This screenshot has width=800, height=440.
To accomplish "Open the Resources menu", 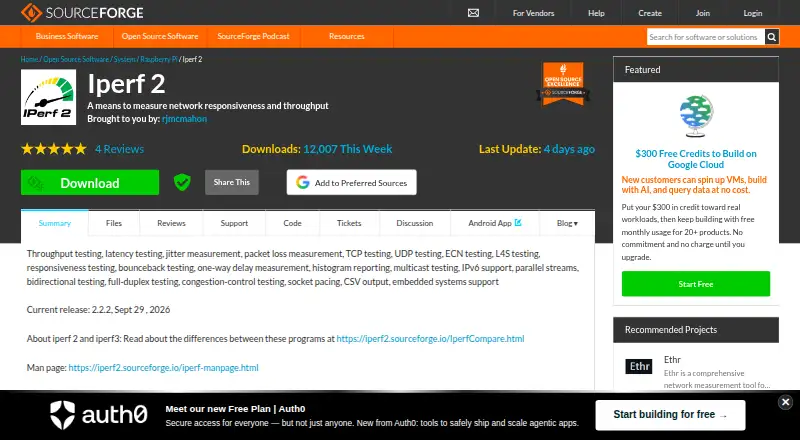I will 346,36.
